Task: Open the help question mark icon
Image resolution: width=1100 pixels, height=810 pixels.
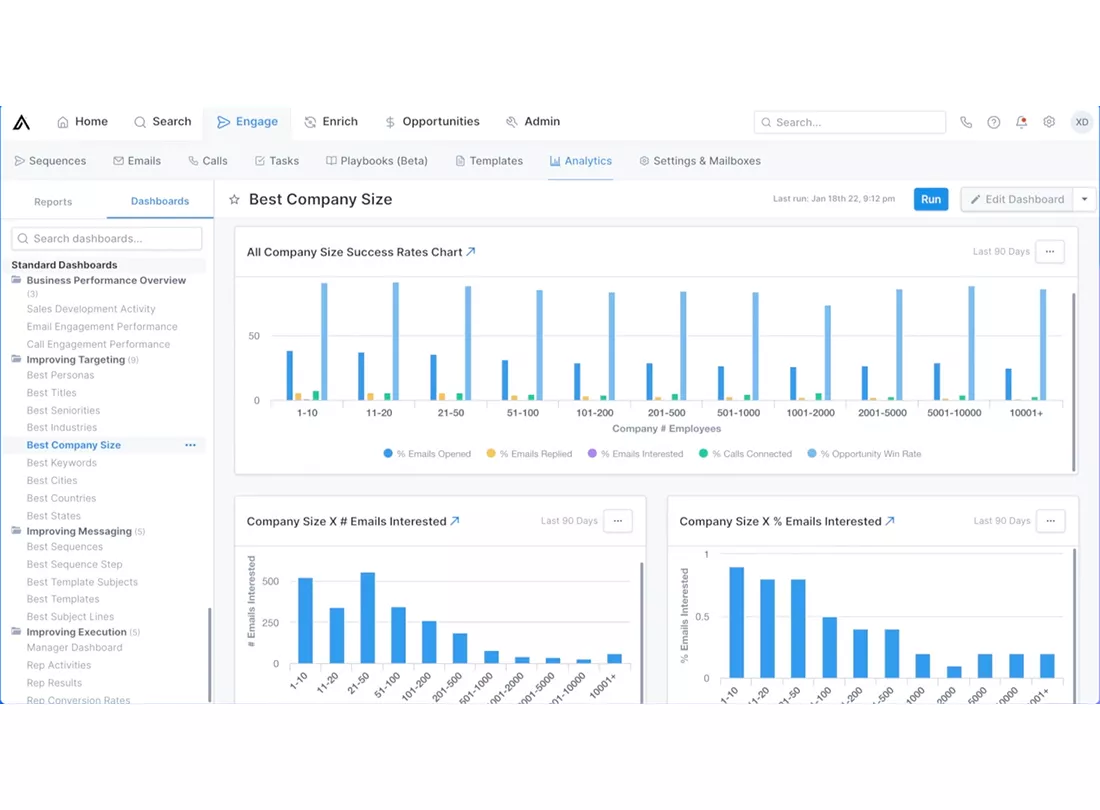Action: pos(993,122)
